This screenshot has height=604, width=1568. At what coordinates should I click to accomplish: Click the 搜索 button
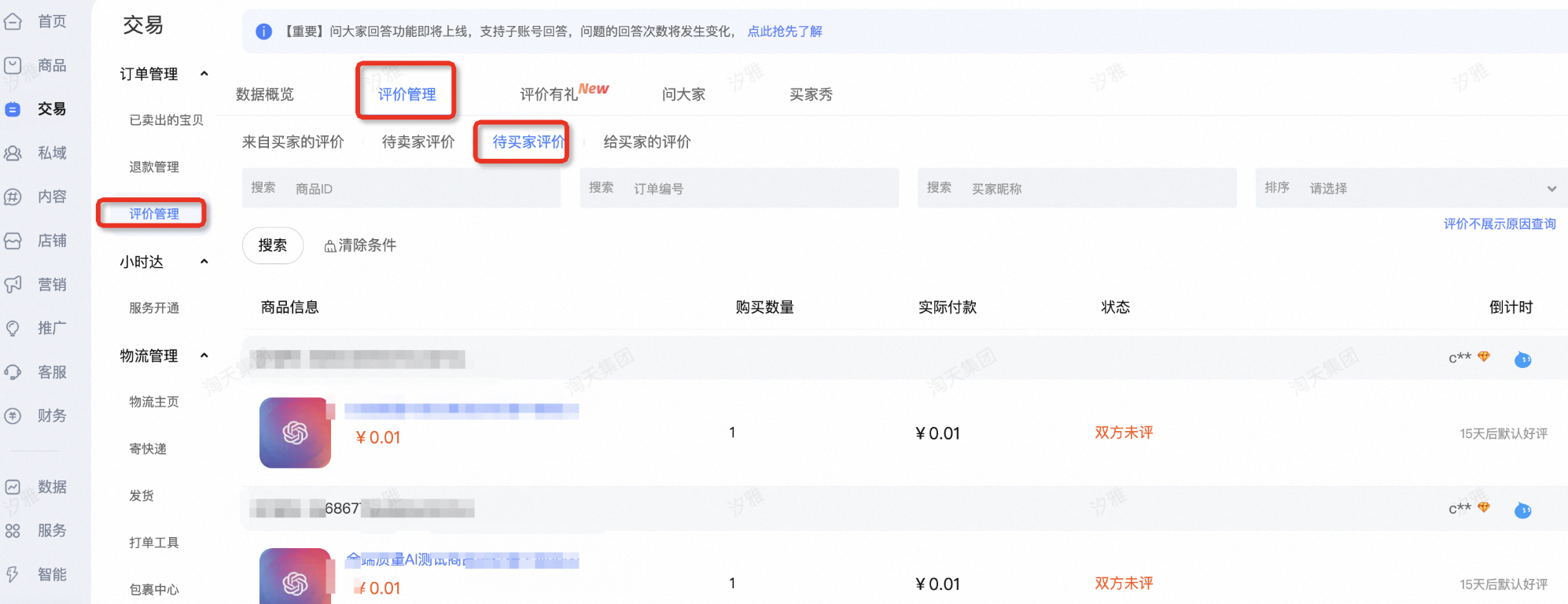[x=273, y=245]
